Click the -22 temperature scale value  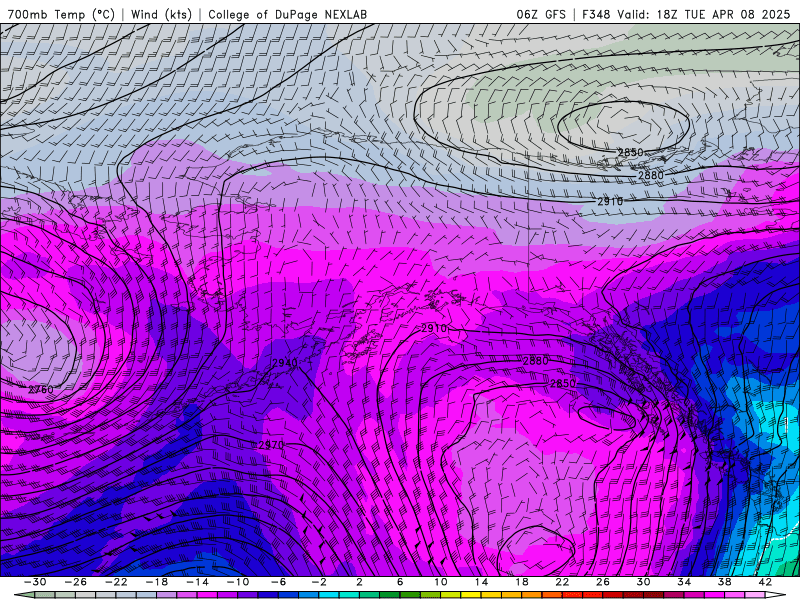point(116,582)
